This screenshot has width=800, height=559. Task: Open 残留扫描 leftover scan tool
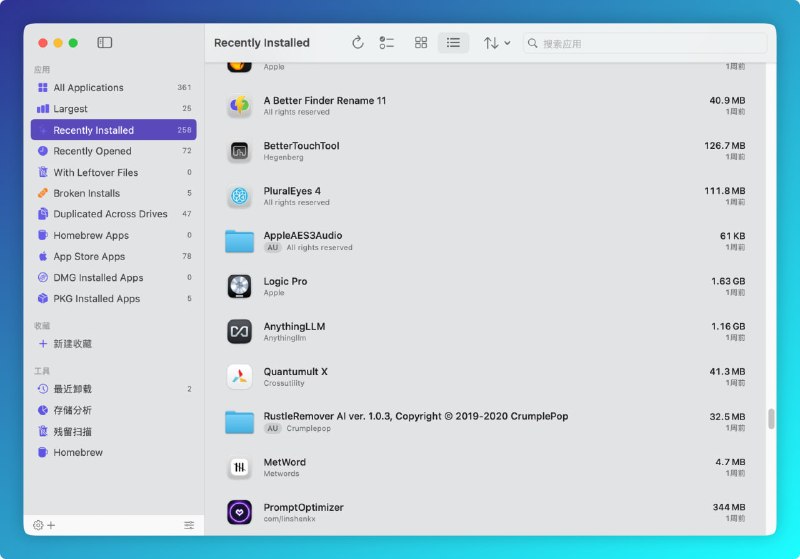pyautogui.click(x=113, y=431)
